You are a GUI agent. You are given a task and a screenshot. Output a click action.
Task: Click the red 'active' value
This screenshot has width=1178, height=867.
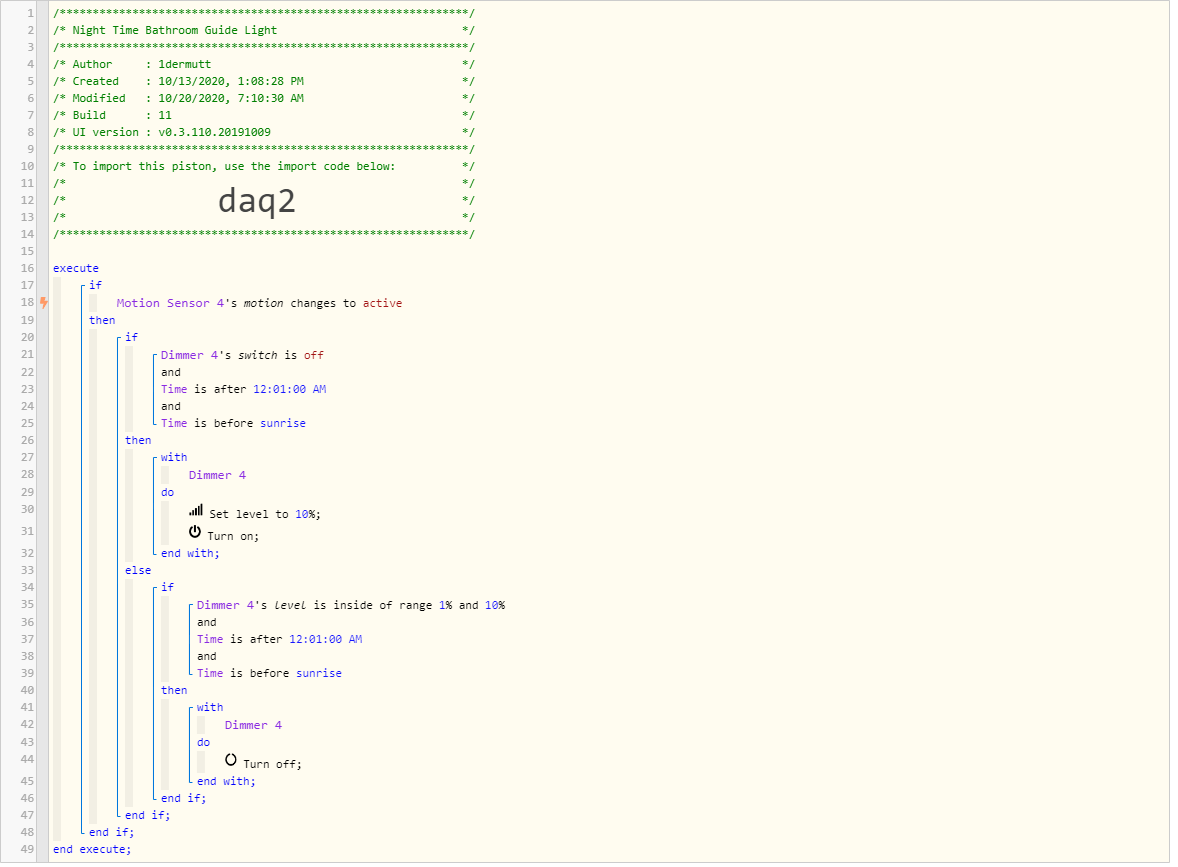point(382,304)
